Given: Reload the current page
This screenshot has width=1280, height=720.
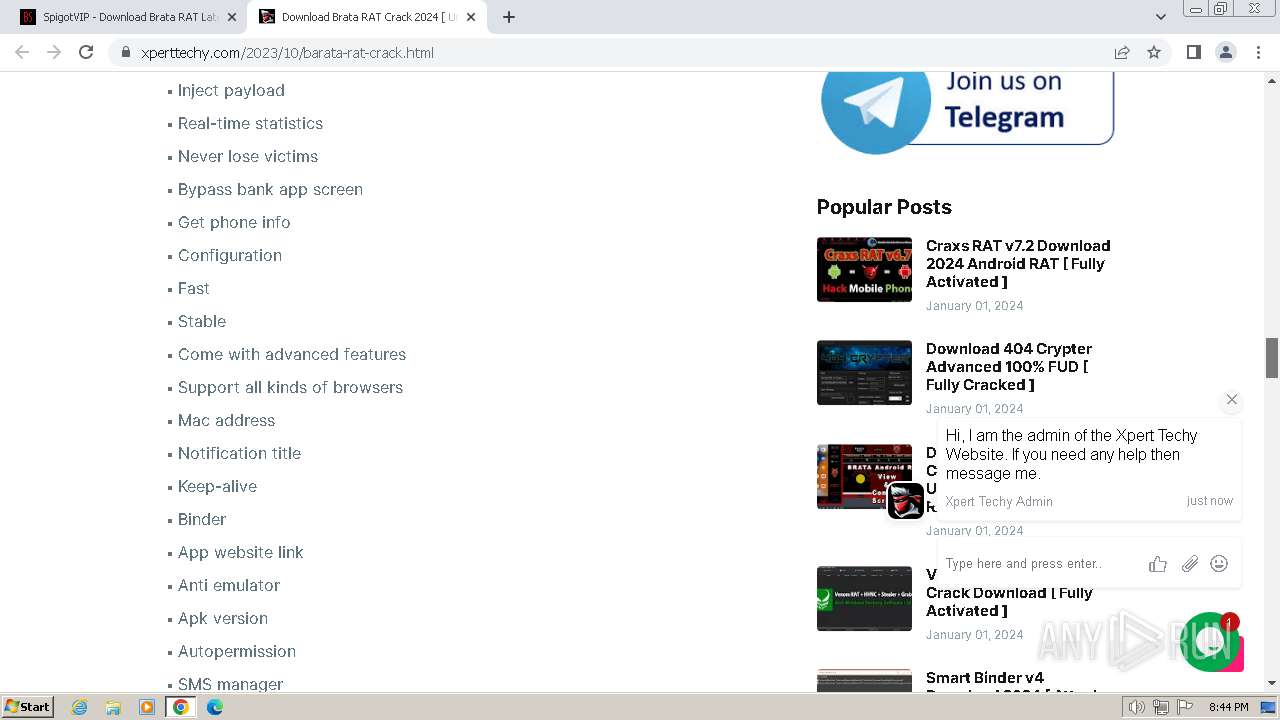Looking at the screenshot, I should pyautogui.click(x=86, y=52).
